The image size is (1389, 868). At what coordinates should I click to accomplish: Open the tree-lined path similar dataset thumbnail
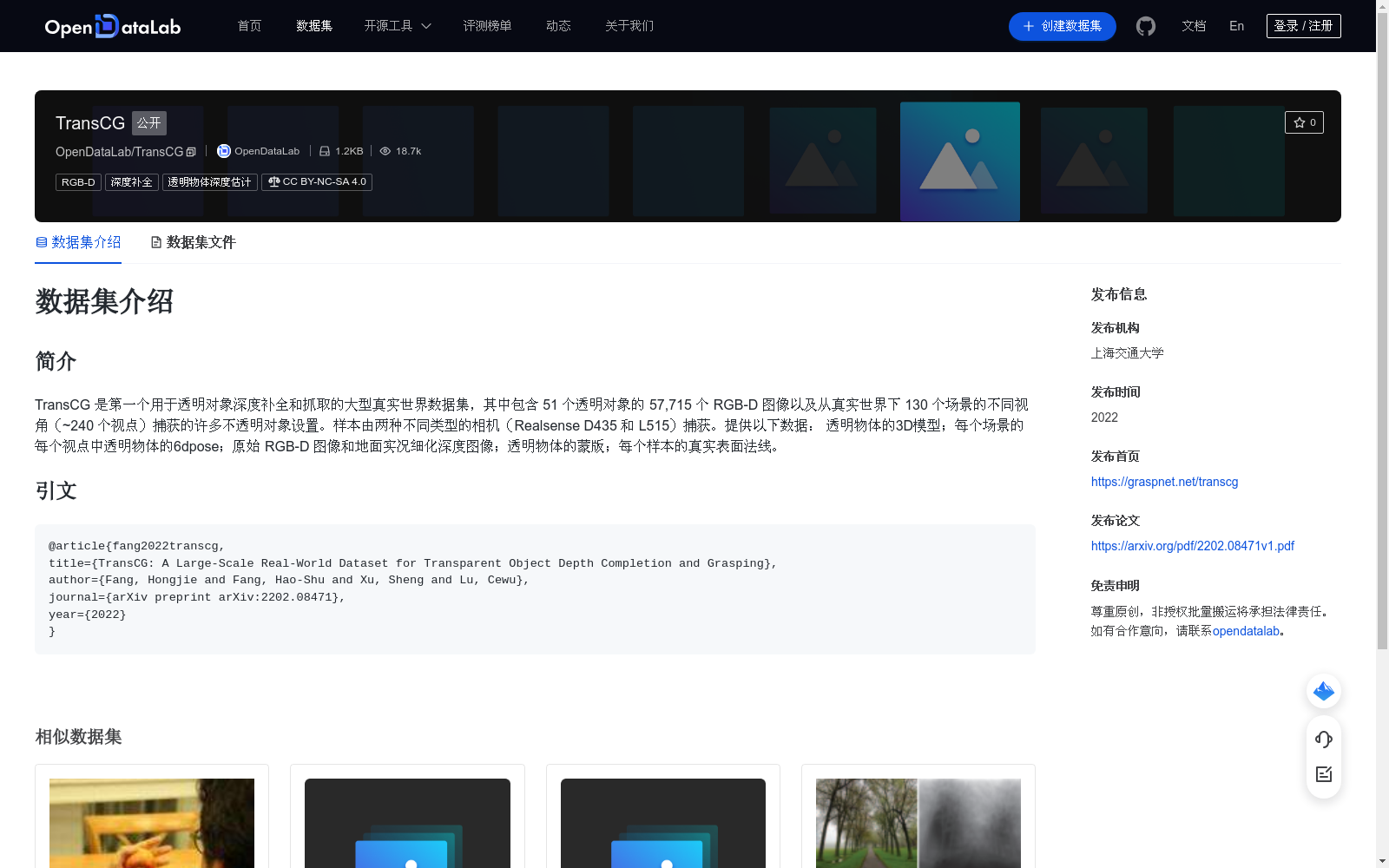918,823
